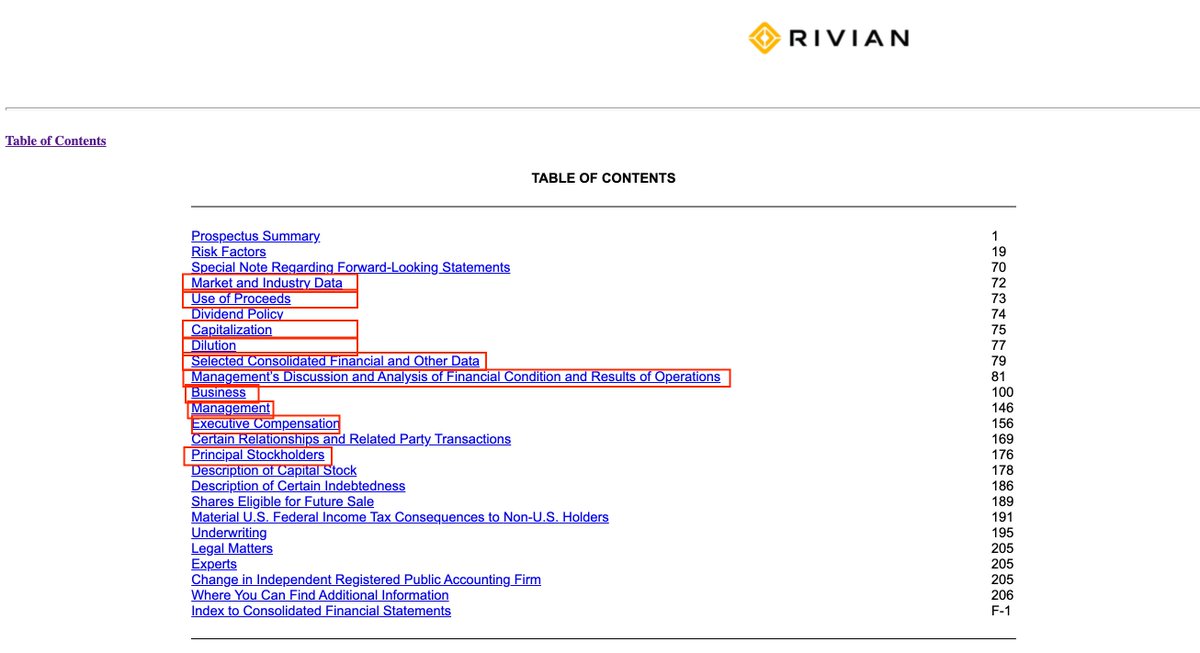1200x653 pixels.
Task: Open the Risk Factors section
Action: 228,251
